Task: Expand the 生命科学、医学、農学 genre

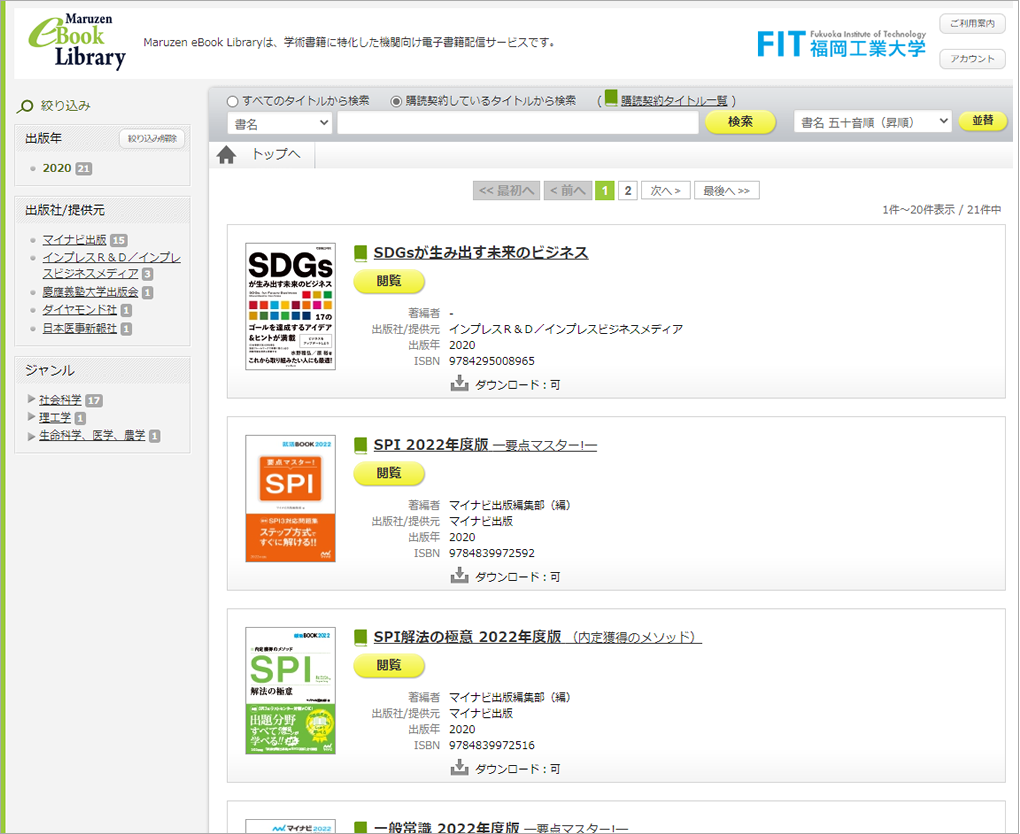Action: [x=31, y=435]
